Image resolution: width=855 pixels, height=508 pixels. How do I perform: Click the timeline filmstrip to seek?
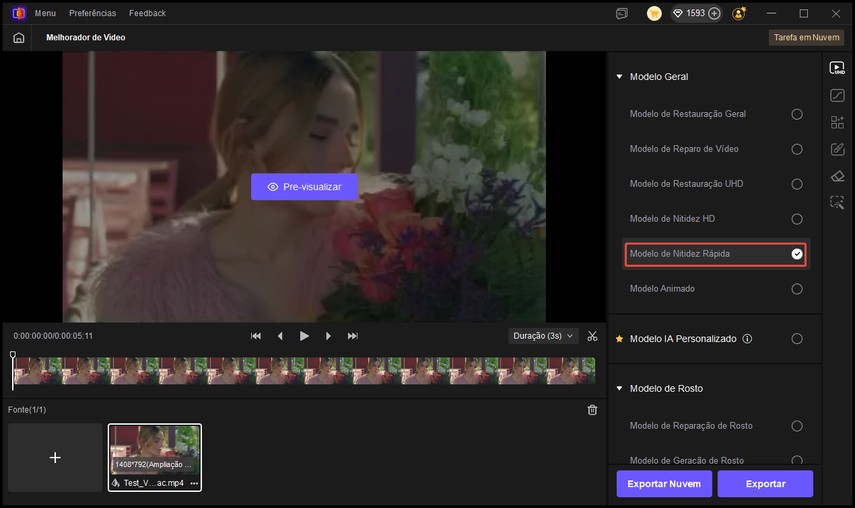pyautogui.click(x=300, y=371)
